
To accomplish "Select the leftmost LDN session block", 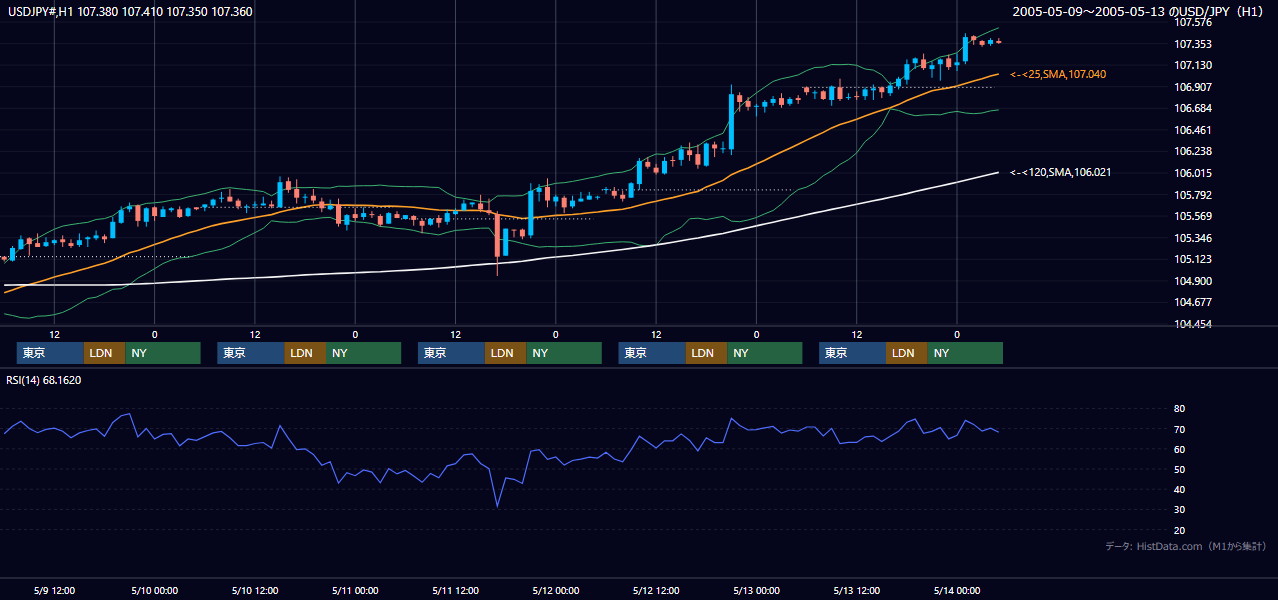I will (104, 353).
